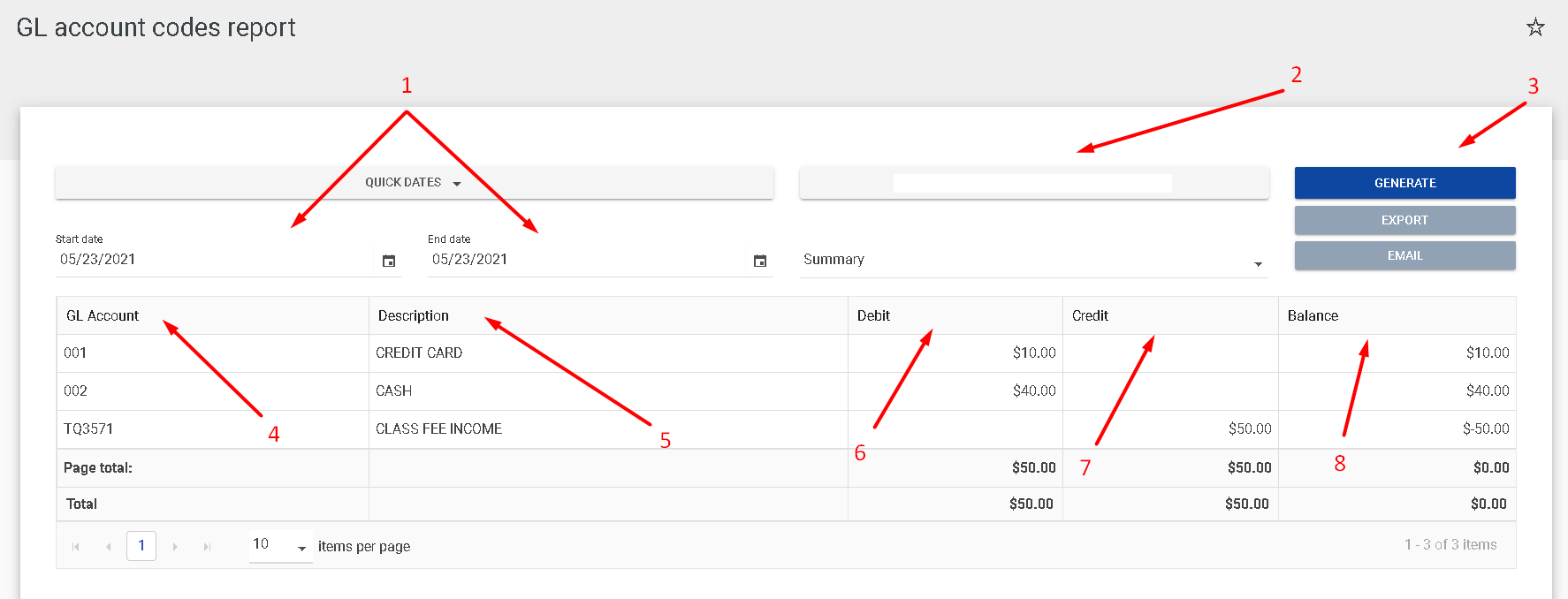Select GL account 002 cell
The height and width of the screenshot is (599, 1568).
click(212, 391)
